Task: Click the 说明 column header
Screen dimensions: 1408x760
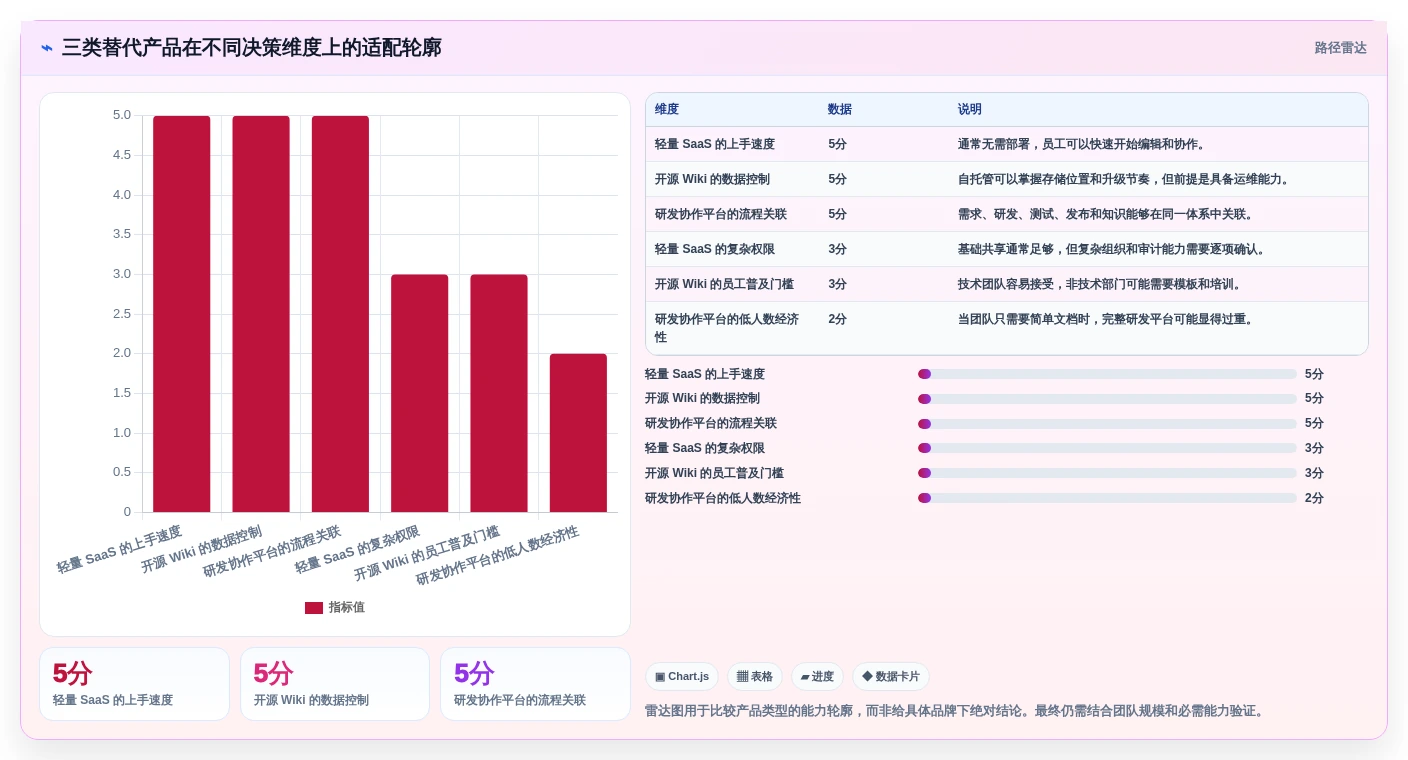Action: tap(970, 110)
